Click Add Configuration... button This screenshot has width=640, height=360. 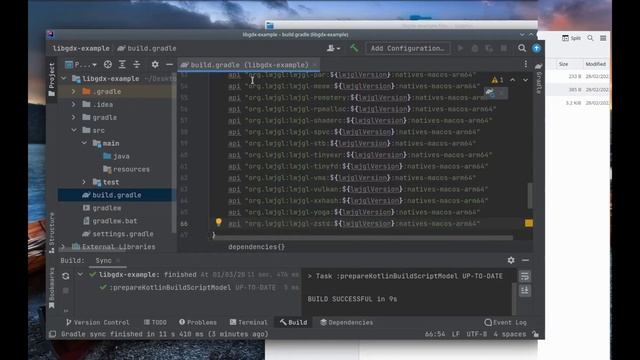coord(408,48)
